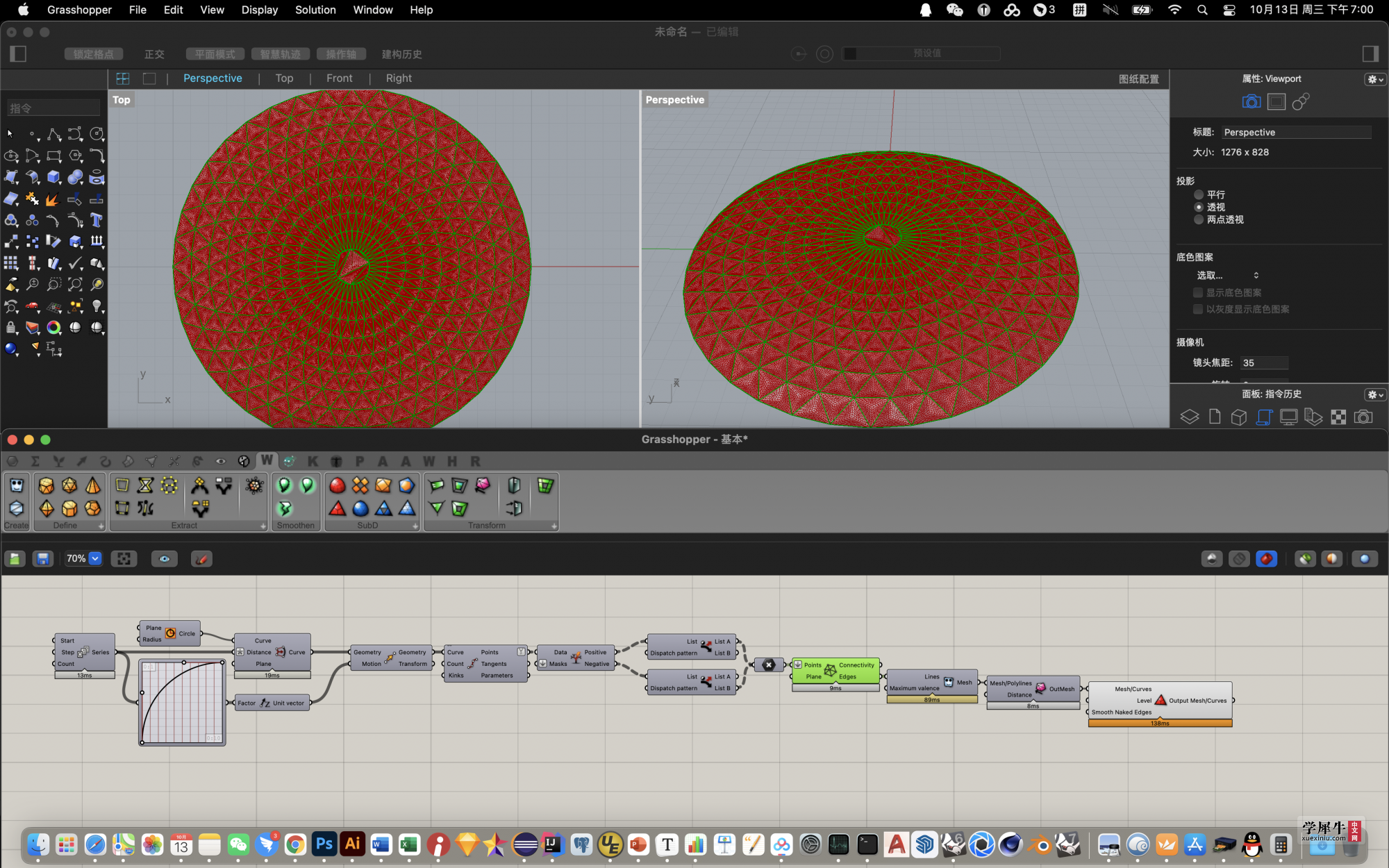Toggle the canvas preview eye button

pyautogui.click(x=165, y=558)
